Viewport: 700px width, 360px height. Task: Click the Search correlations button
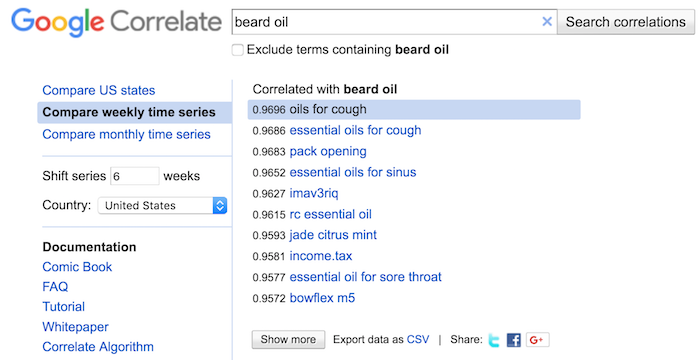625,22
